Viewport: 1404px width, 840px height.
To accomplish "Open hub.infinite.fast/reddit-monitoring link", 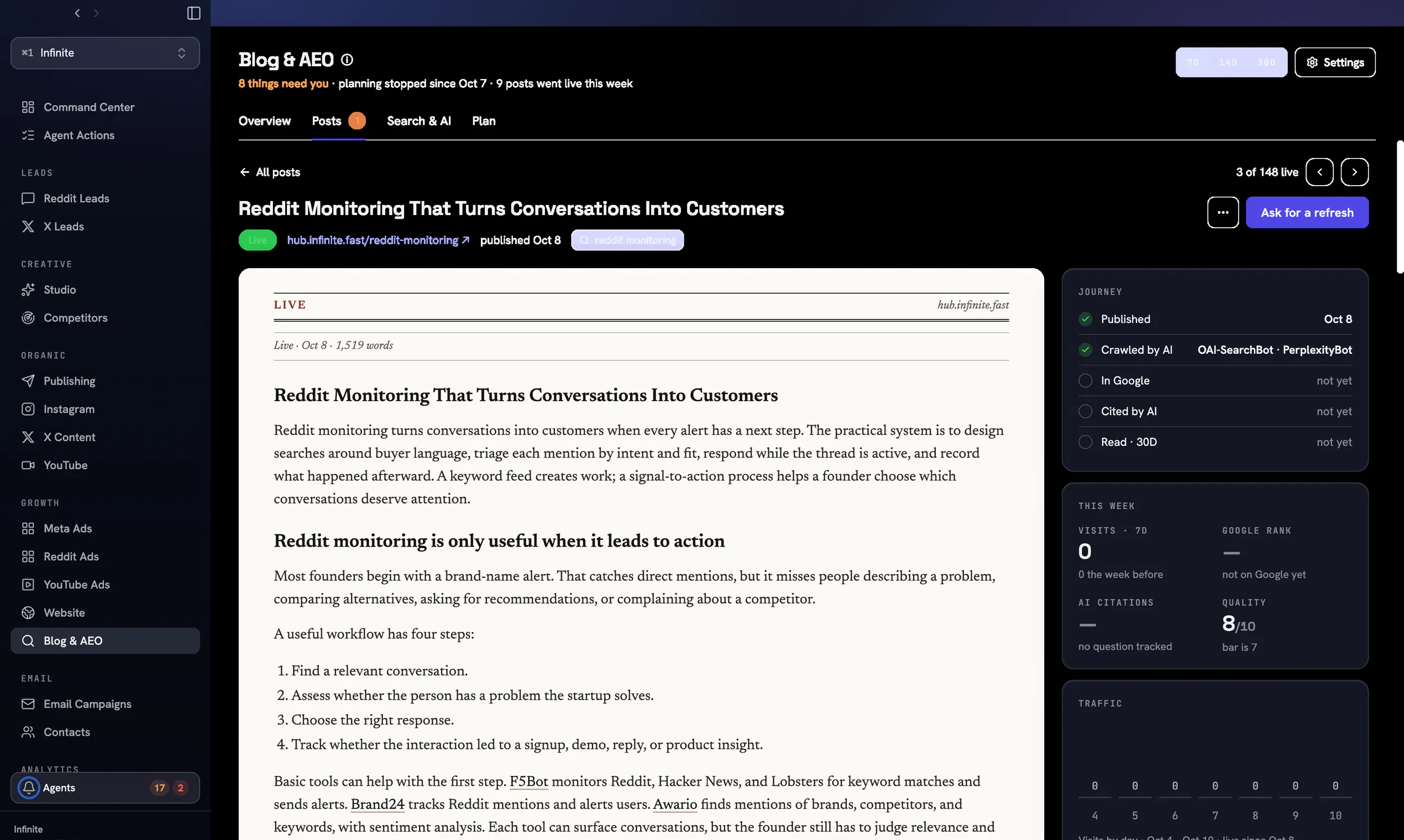I will (x=378, y=240).
